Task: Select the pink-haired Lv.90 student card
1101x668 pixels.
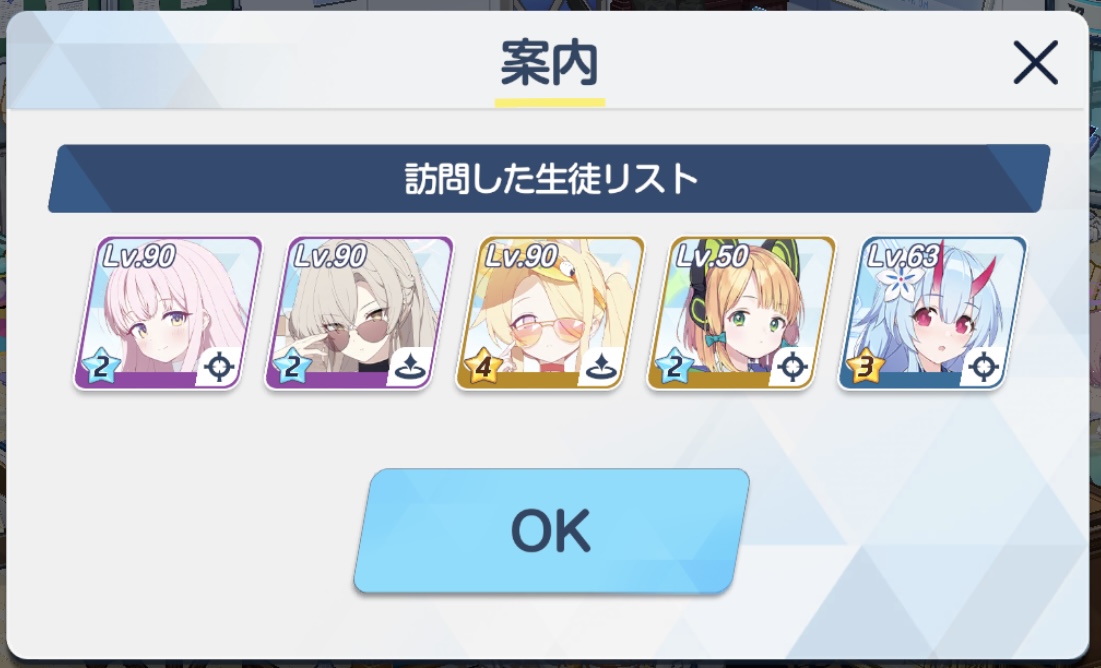Action: point(168,313)
